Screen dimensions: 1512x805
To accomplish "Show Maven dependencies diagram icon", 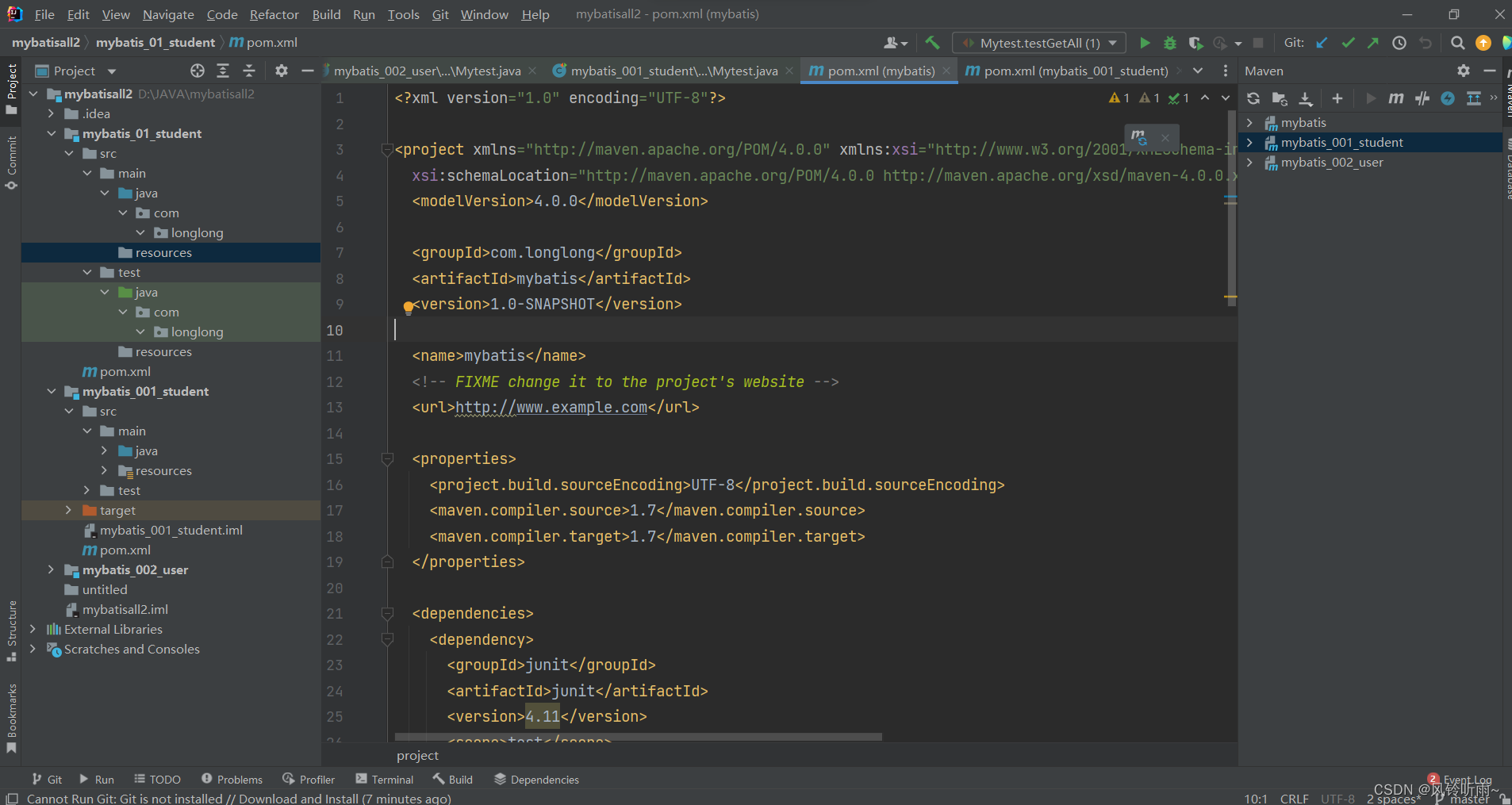I will pos(1474,98).
